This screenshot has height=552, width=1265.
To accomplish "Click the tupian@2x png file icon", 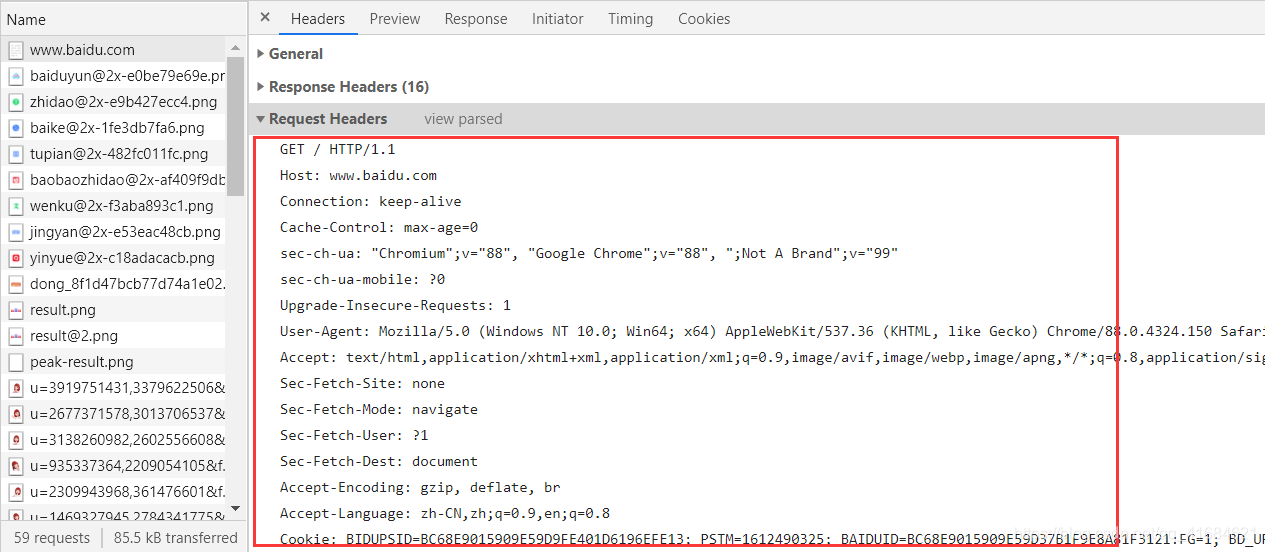I will pos(16,154).
